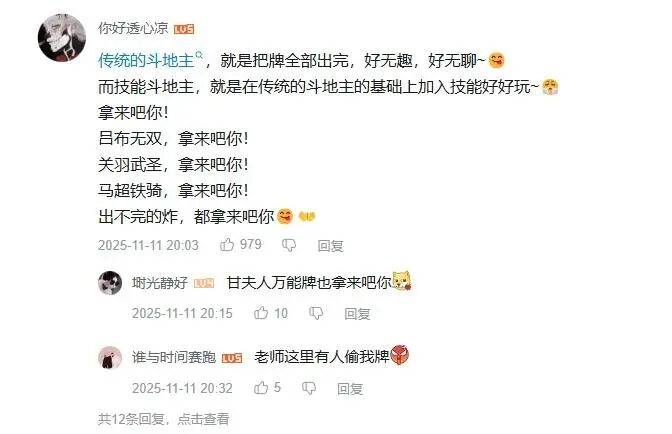Like 谁与时间赛跑's reply with 5 likes
The image size is (672, 434).
261,388
